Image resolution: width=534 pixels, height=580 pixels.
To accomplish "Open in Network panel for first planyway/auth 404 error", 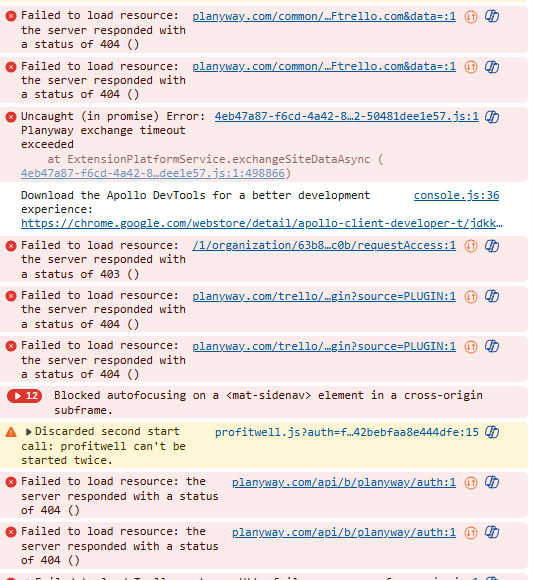I will [470, 482].
